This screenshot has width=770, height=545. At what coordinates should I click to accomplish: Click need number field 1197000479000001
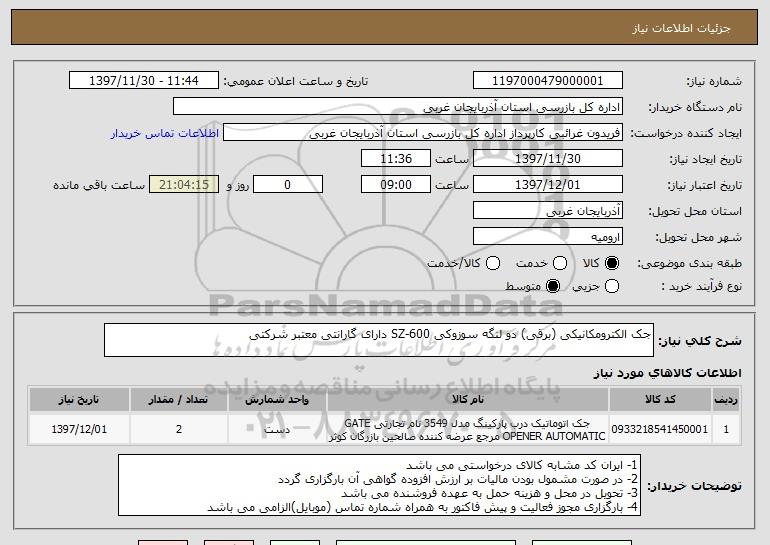coord(548,81)
